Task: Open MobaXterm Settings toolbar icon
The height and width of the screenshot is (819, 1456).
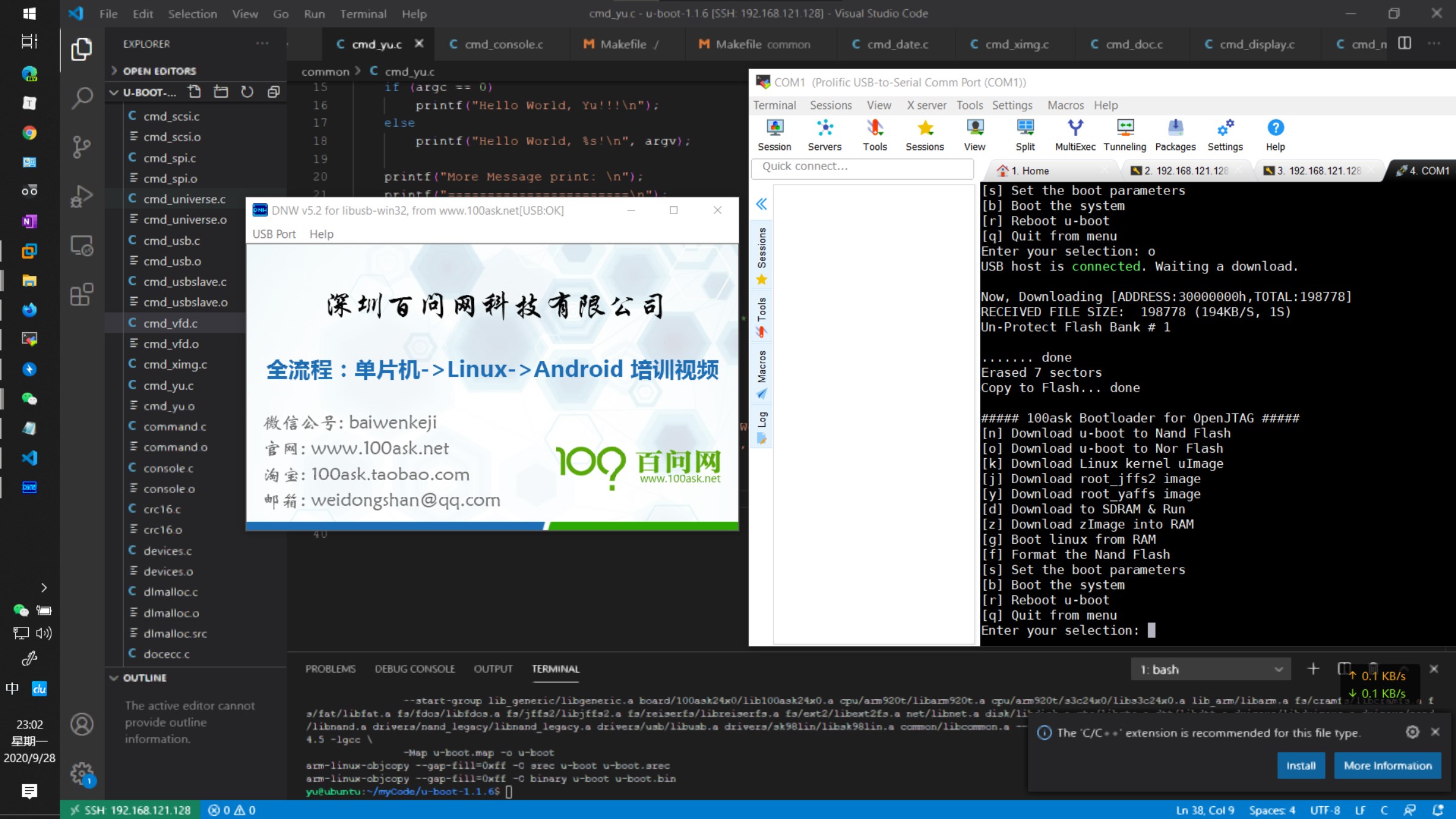Action: 1225,135
